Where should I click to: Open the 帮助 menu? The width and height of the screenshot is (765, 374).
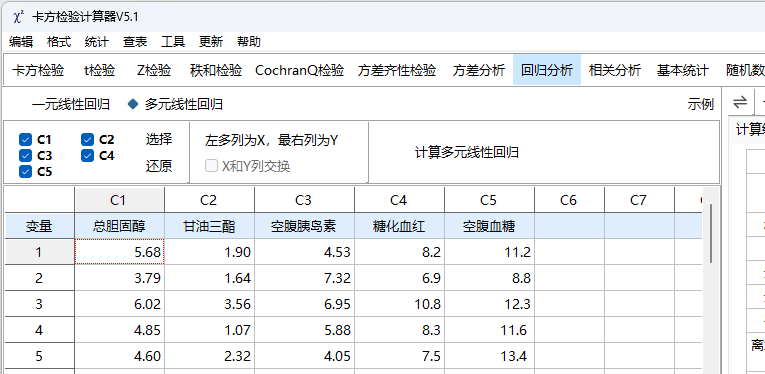tap(249, 42)
